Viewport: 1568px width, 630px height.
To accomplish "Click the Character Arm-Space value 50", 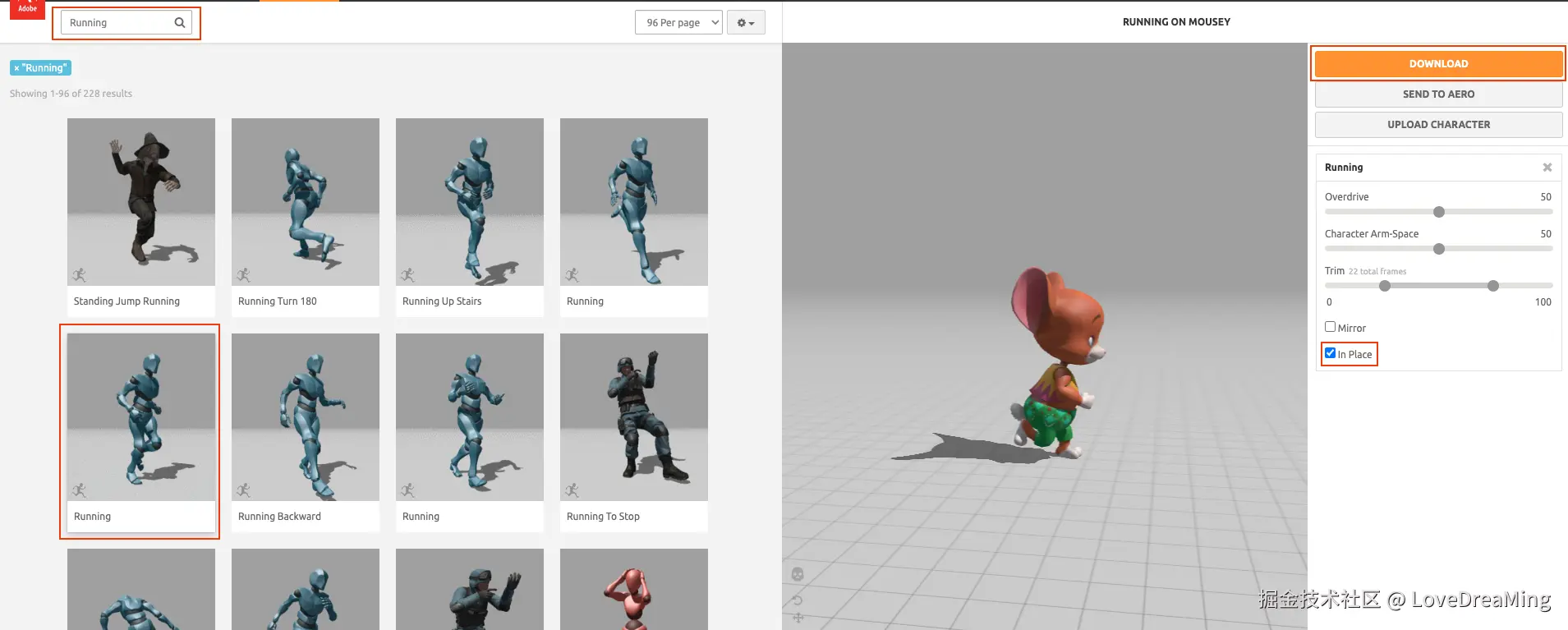I will click(x=1546, y=234).
